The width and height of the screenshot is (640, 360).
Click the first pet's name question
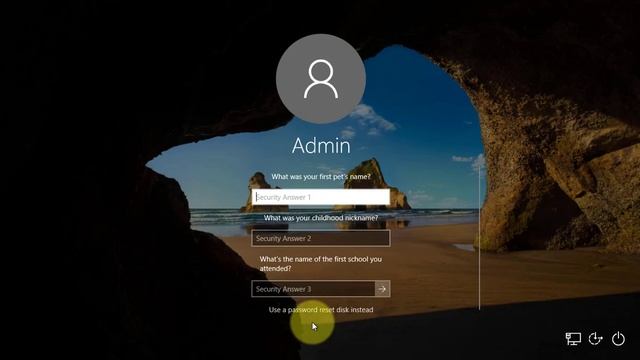click(321, 177)
